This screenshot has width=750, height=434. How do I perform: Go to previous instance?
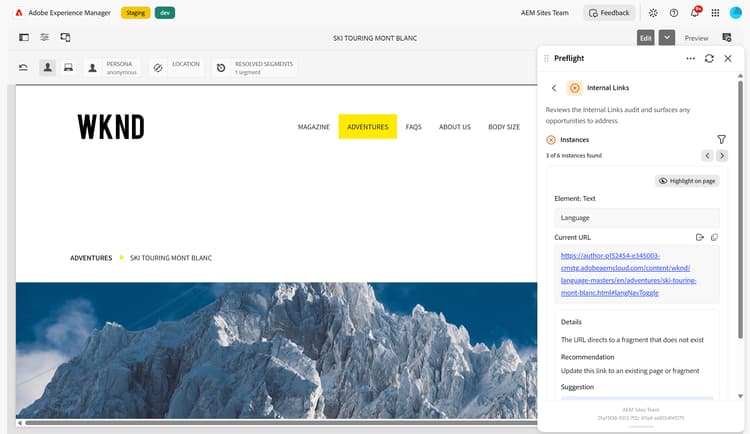(707, 156)
